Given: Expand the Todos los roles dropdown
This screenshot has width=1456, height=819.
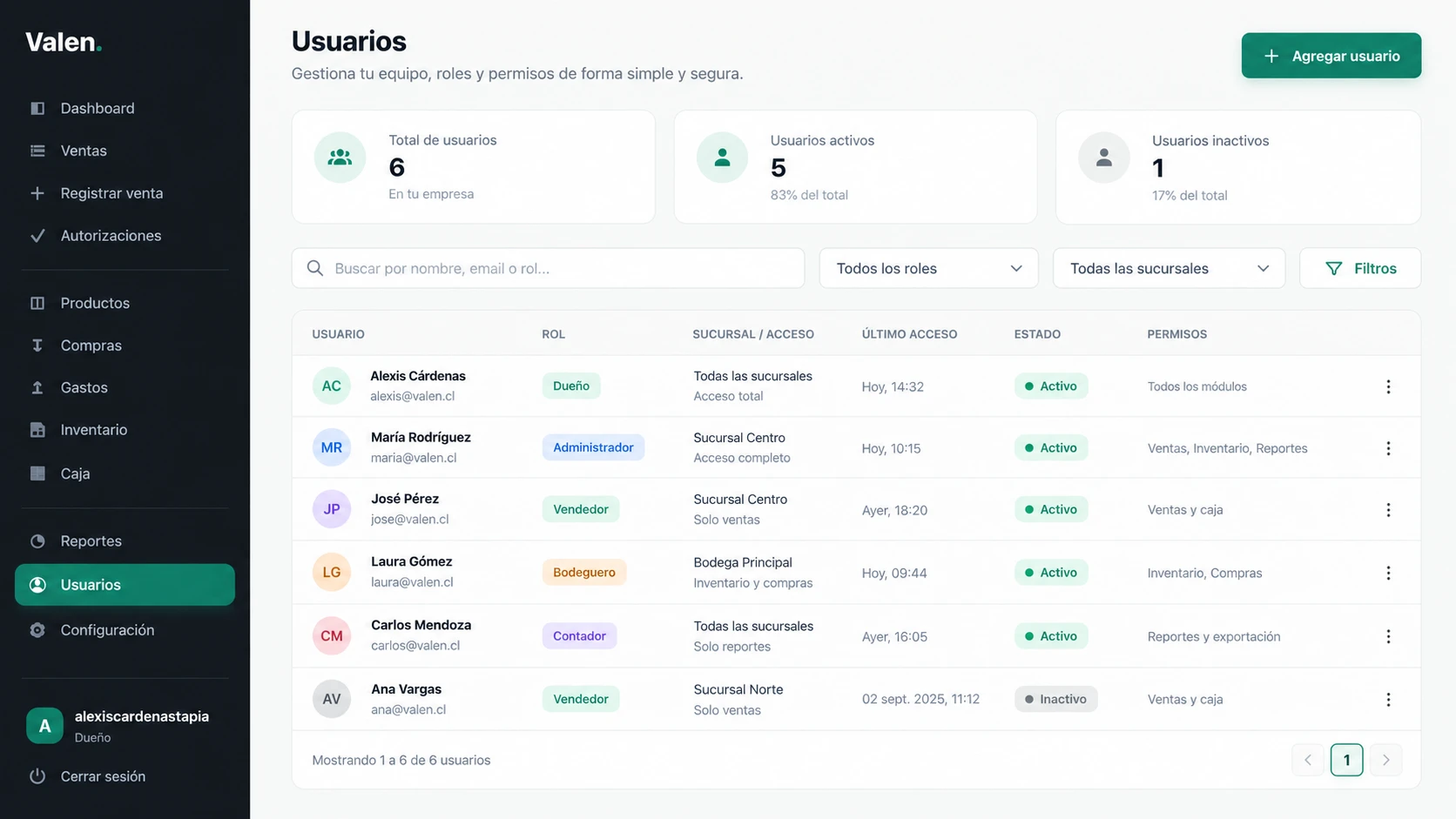Looking at the screenshot, I should point(928,268).
